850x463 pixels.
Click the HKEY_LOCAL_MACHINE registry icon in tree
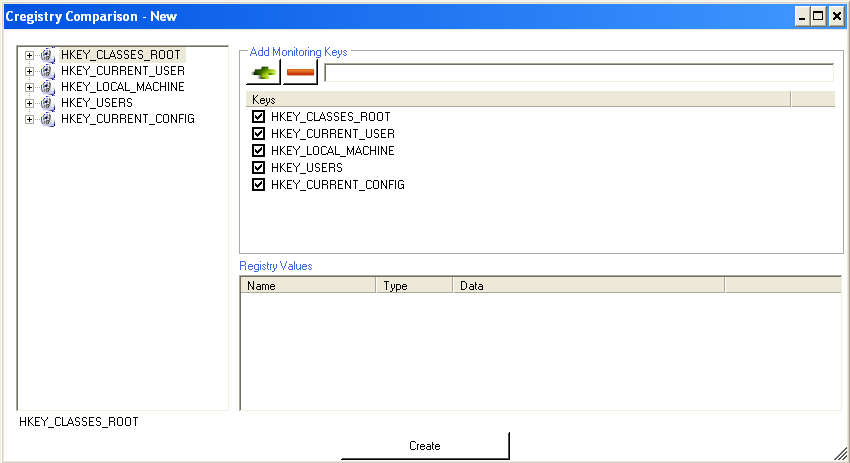tap(47, 87)
